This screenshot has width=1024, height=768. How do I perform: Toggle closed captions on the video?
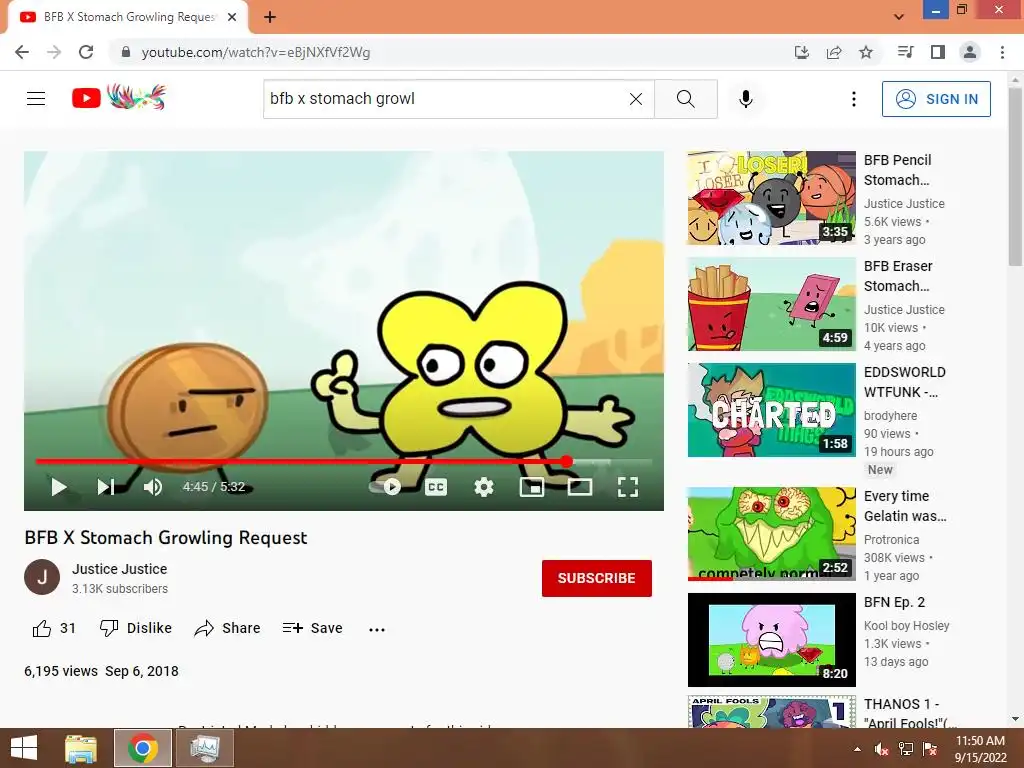tap(436, 487)
